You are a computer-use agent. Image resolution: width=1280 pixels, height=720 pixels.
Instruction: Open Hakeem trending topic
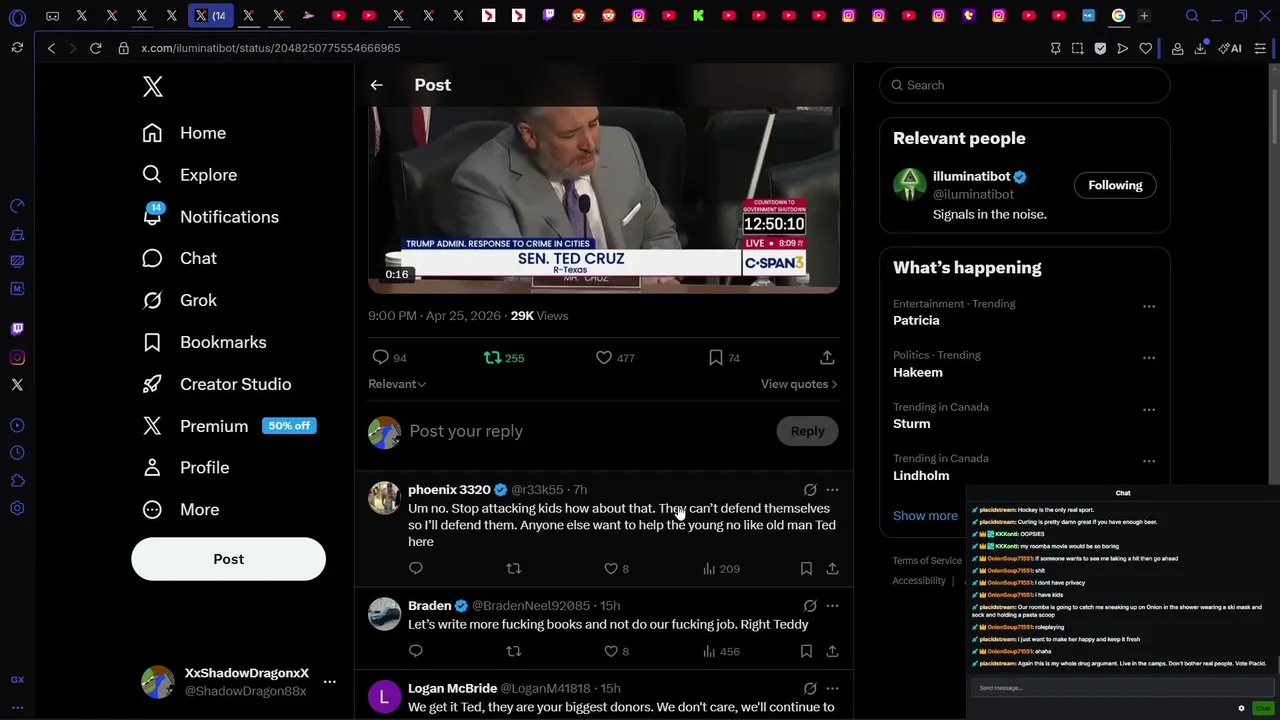pos(918,372)
